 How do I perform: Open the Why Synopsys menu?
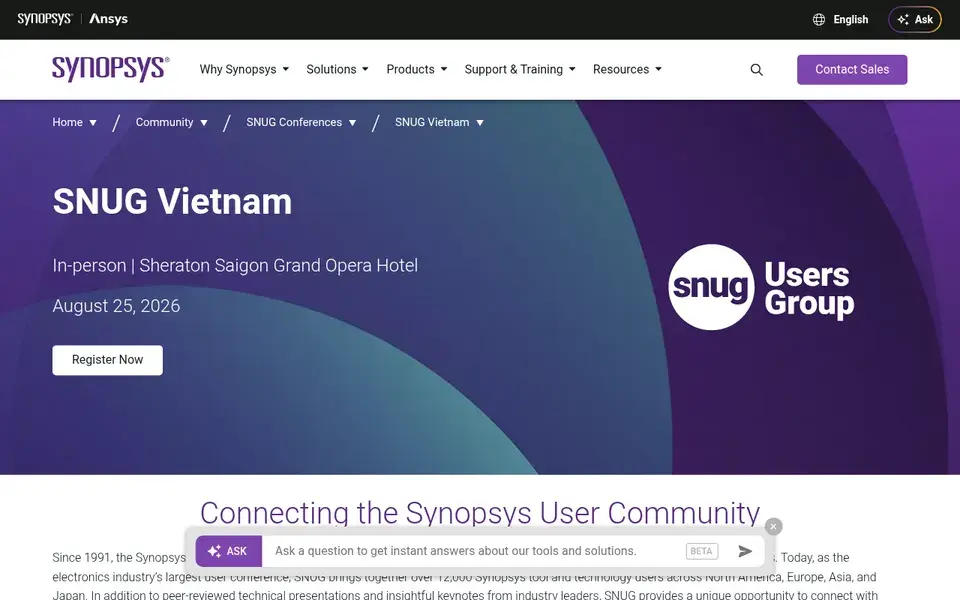238,69
